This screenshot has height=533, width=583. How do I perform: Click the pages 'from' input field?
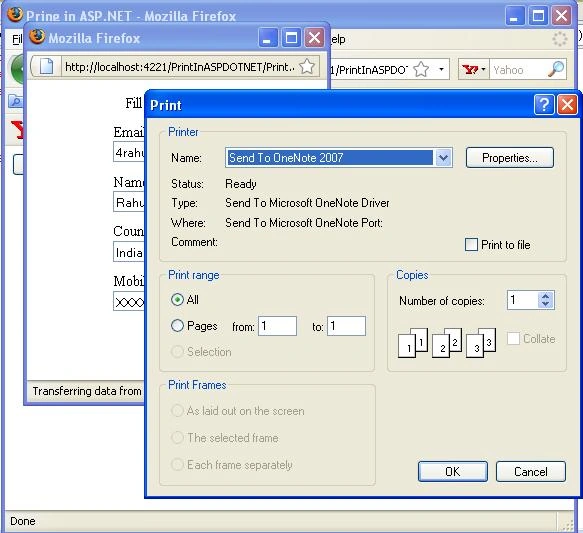click(x=277, y=326)
